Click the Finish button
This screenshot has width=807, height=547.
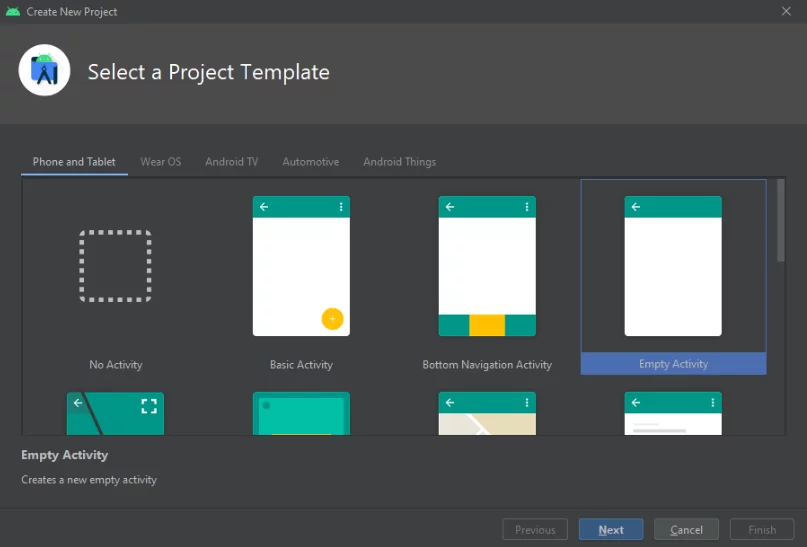(x=762, y=530)
